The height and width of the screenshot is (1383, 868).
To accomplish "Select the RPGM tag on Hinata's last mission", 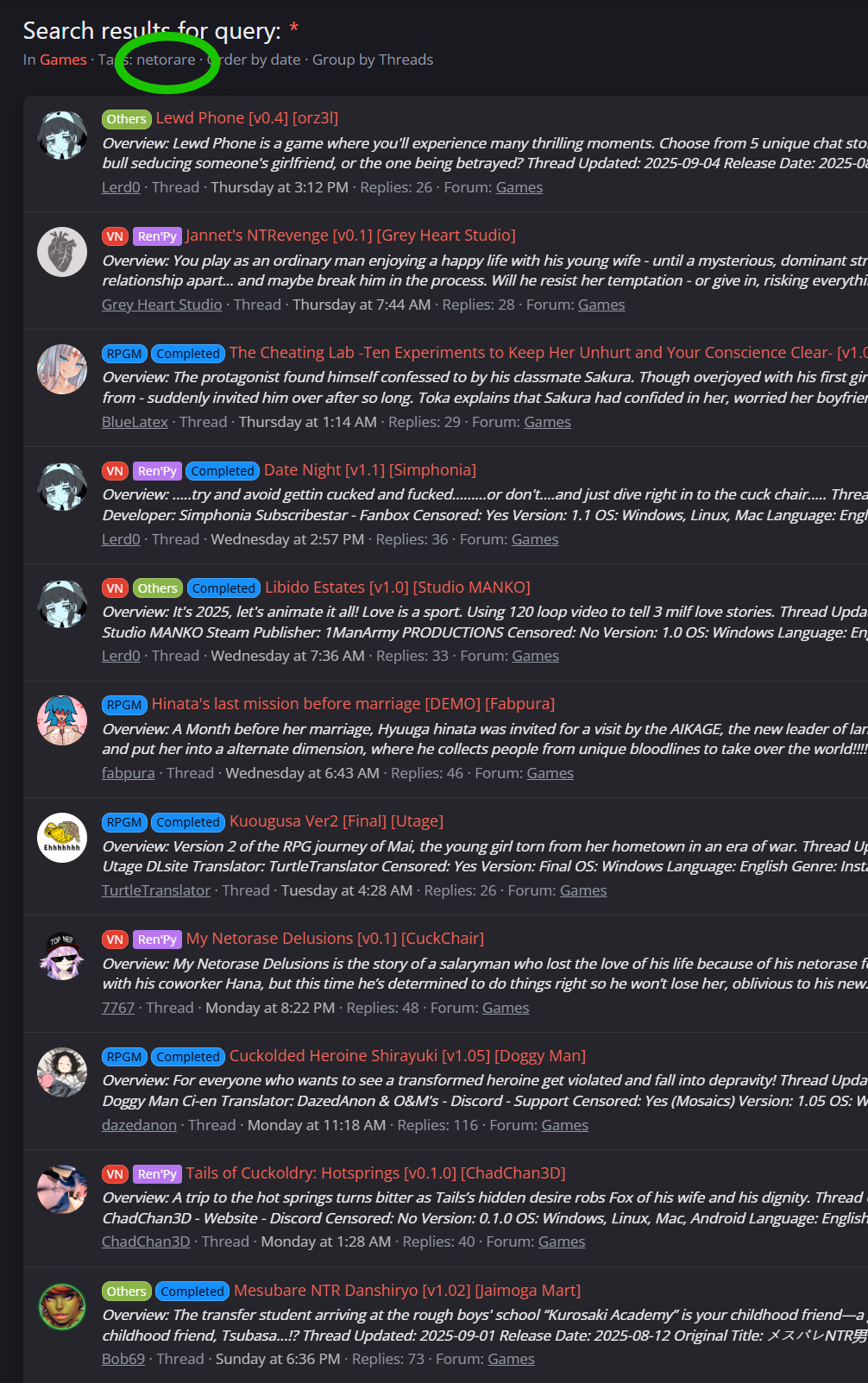I will 124,705.
